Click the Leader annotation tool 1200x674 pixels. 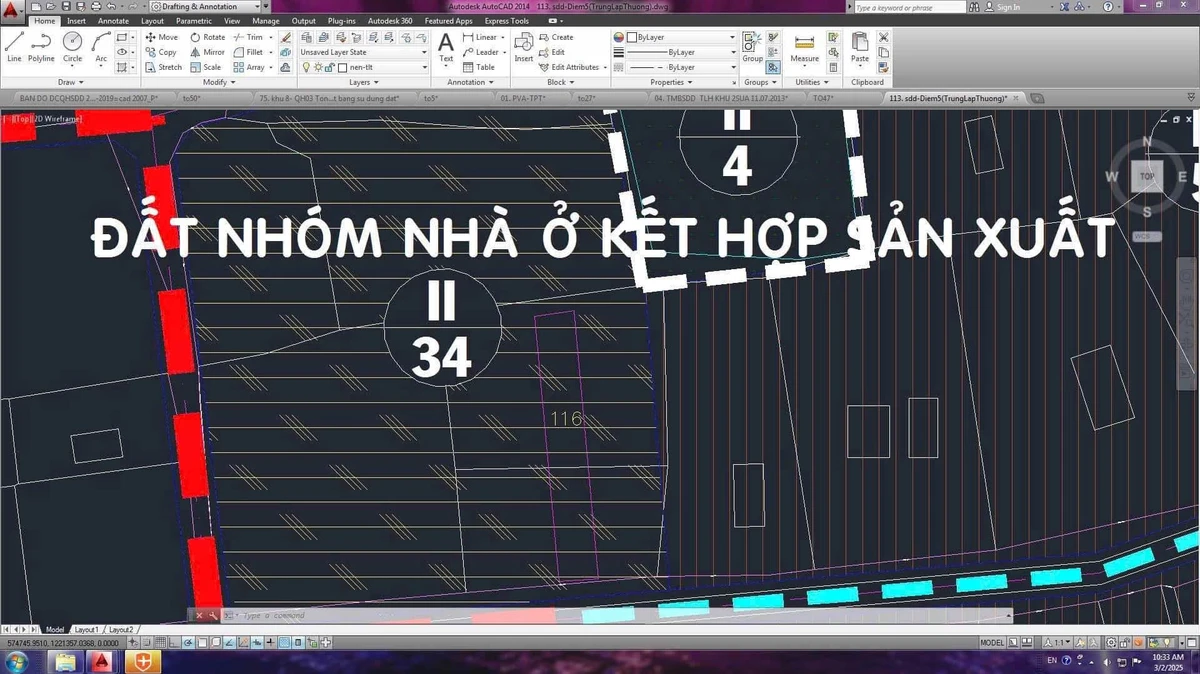click(x=481, y=52)
